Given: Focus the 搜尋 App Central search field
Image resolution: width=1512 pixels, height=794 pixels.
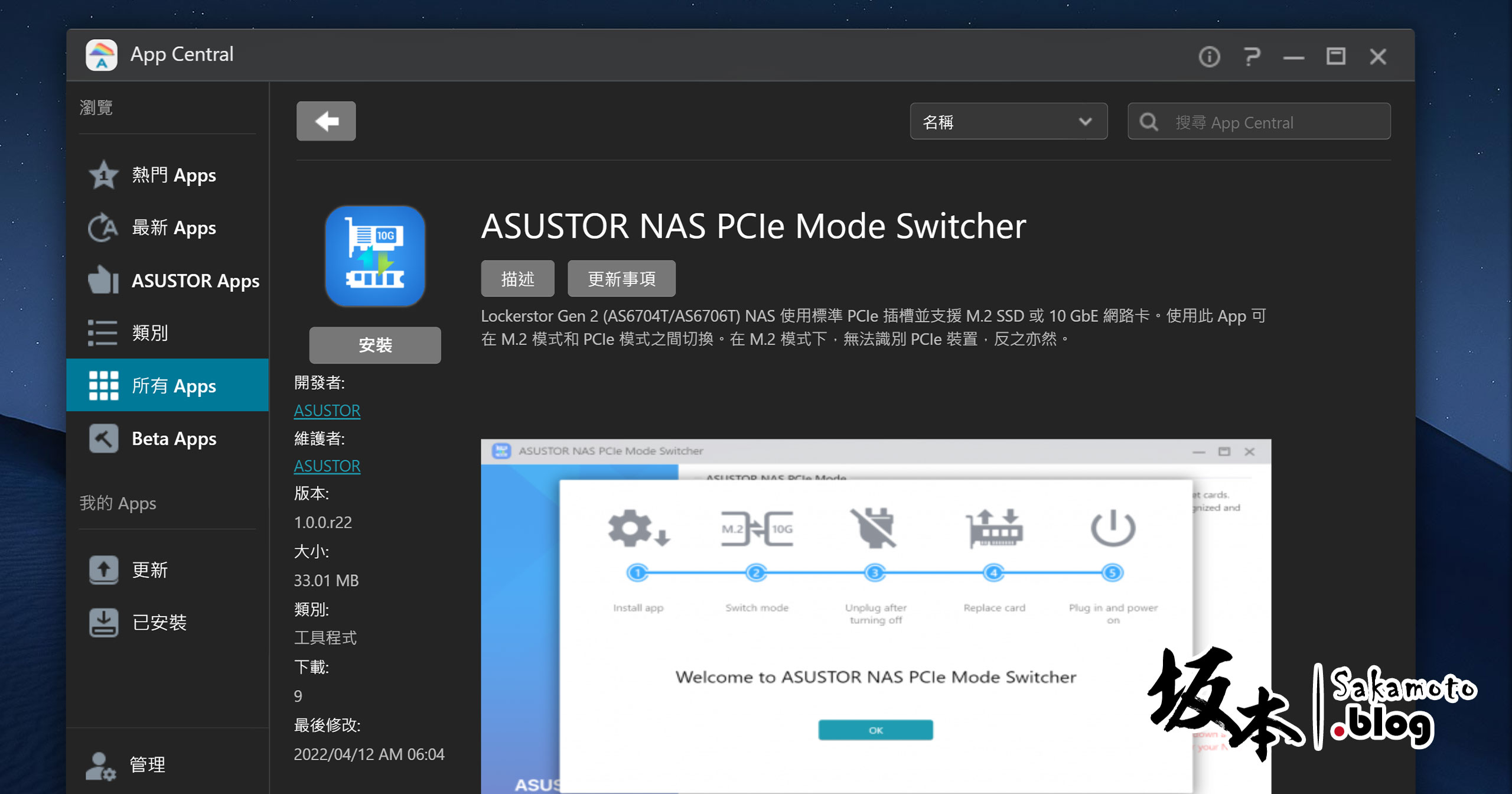Looking at the screenshot, I should pyautogui.click(x=1259, y=122).
